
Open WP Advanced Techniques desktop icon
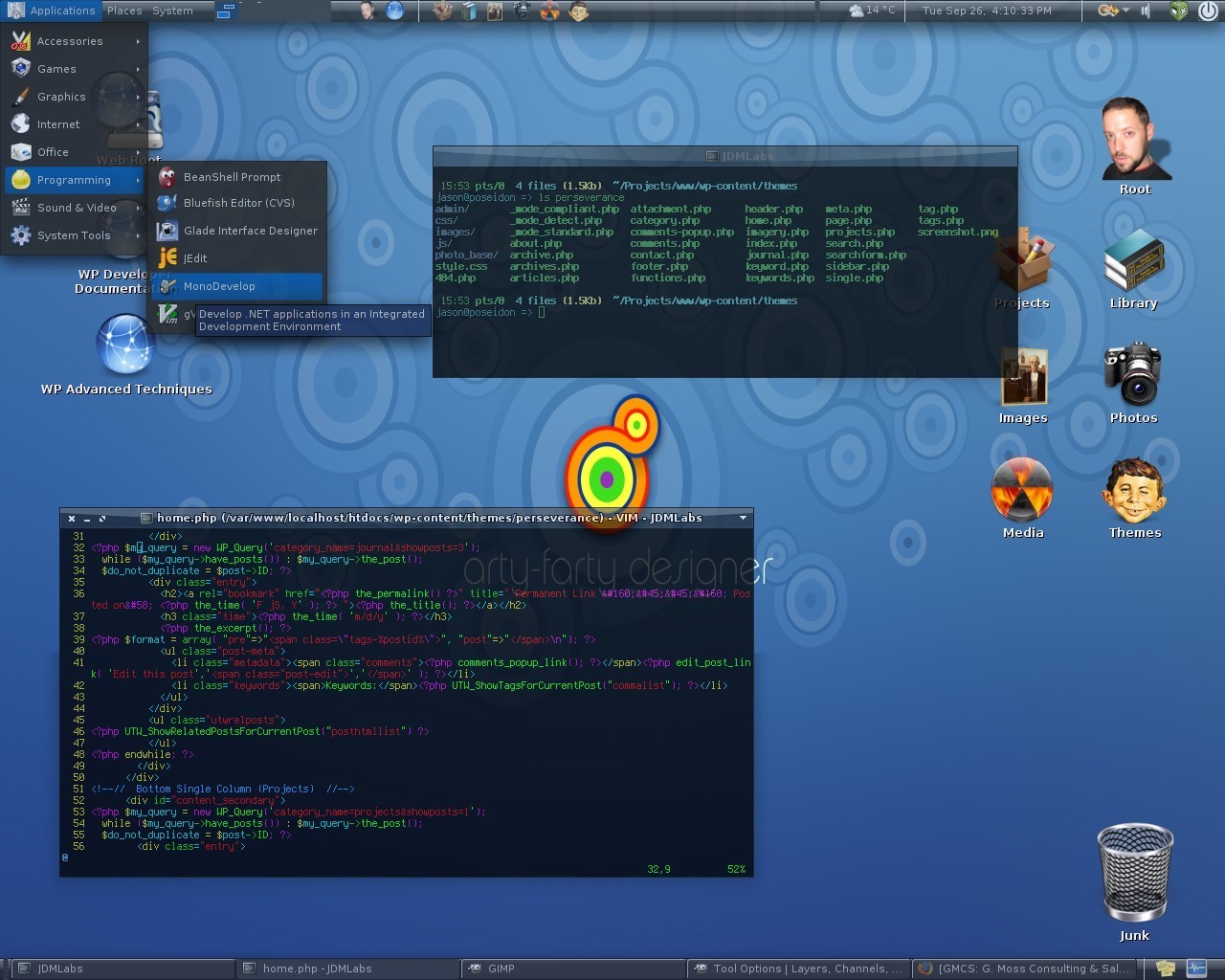pyautogui.click(x=126, y=354)
